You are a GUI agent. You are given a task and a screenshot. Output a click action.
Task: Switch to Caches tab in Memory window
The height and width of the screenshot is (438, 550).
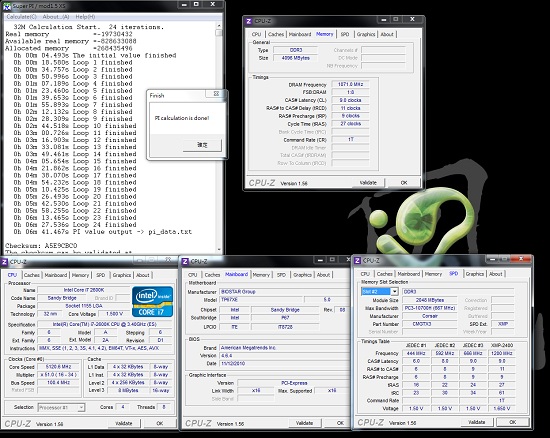[276, 34]
